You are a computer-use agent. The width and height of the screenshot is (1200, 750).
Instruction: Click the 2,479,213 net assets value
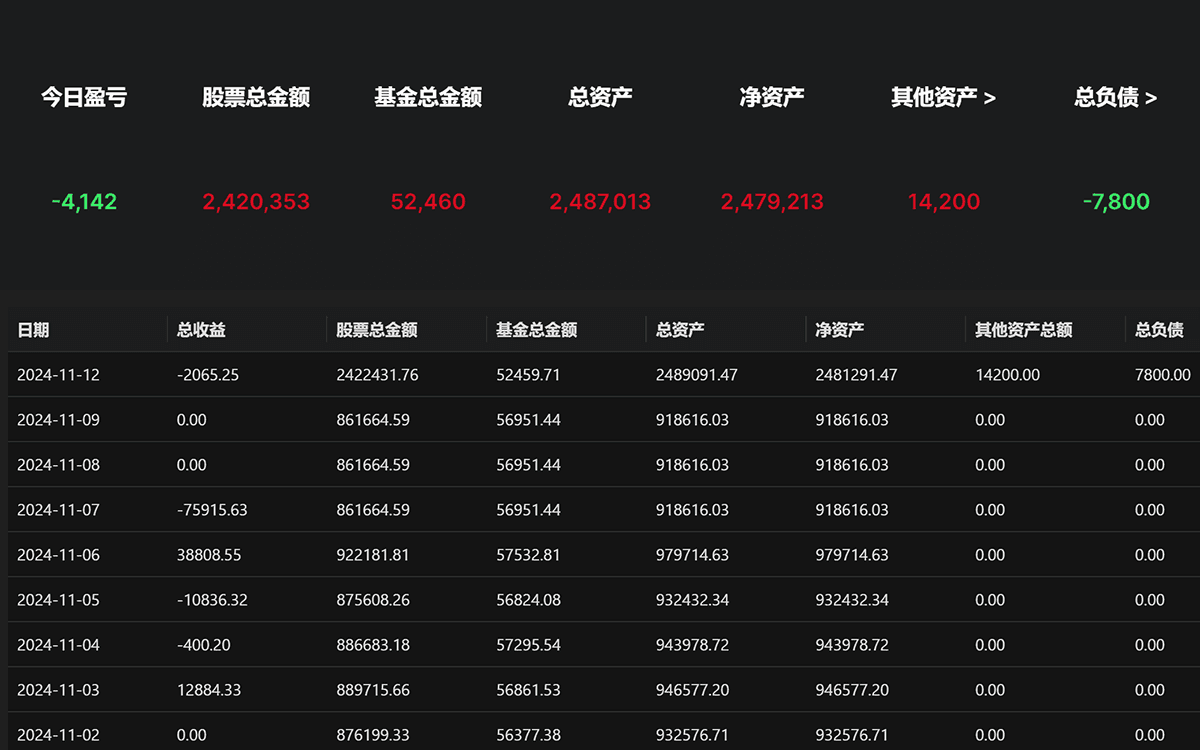tap(772, 202)
